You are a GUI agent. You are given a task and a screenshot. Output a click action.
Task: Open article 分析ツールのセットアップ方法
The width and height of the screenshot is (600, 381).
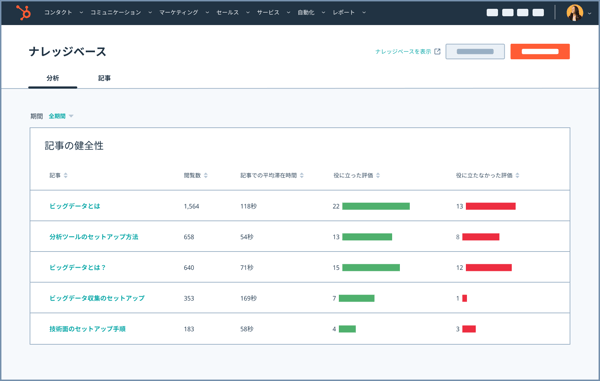pos(94,237)
